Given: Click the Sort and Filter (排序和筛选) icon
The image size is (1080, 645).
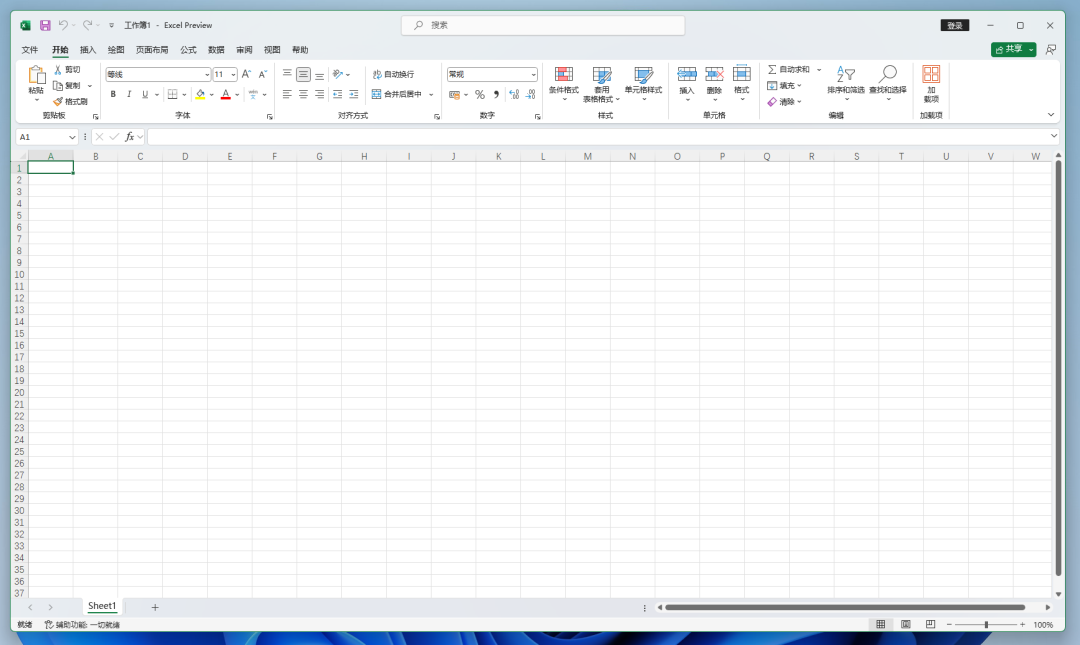Looking at the screenshot, I should [x=846, y=74].
